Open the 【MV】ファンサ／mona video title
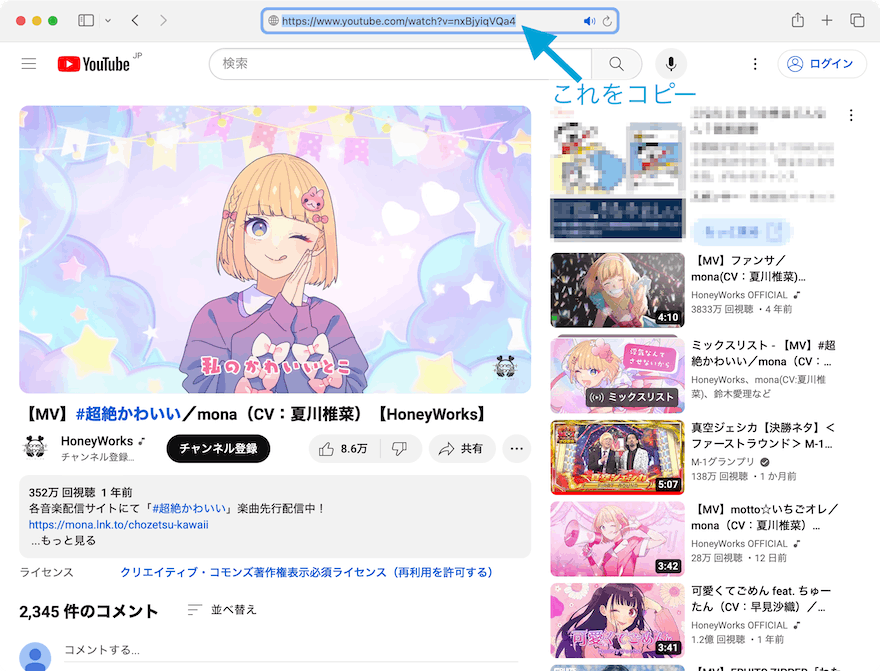 click(749, 268)
